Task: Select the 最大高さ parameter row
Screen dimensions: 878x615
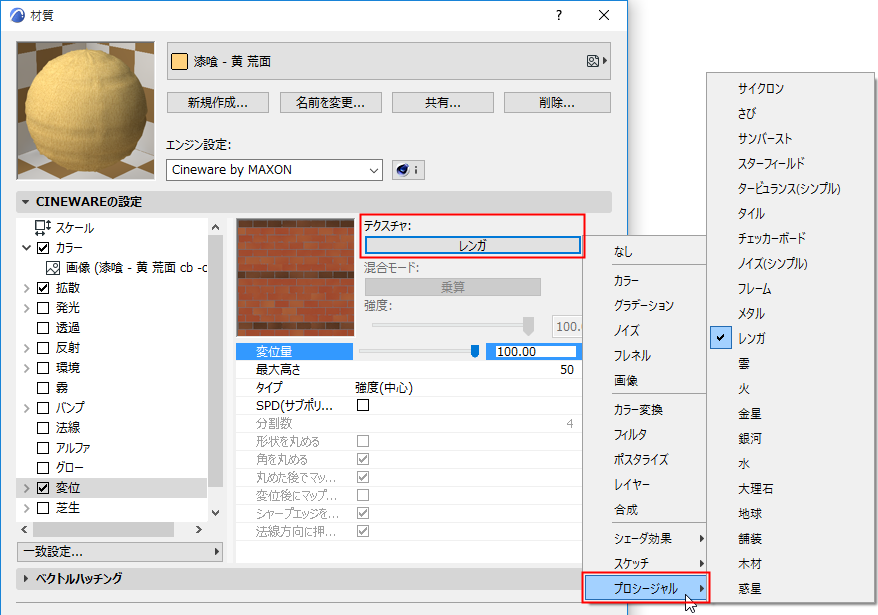Action: pos(409,370)
